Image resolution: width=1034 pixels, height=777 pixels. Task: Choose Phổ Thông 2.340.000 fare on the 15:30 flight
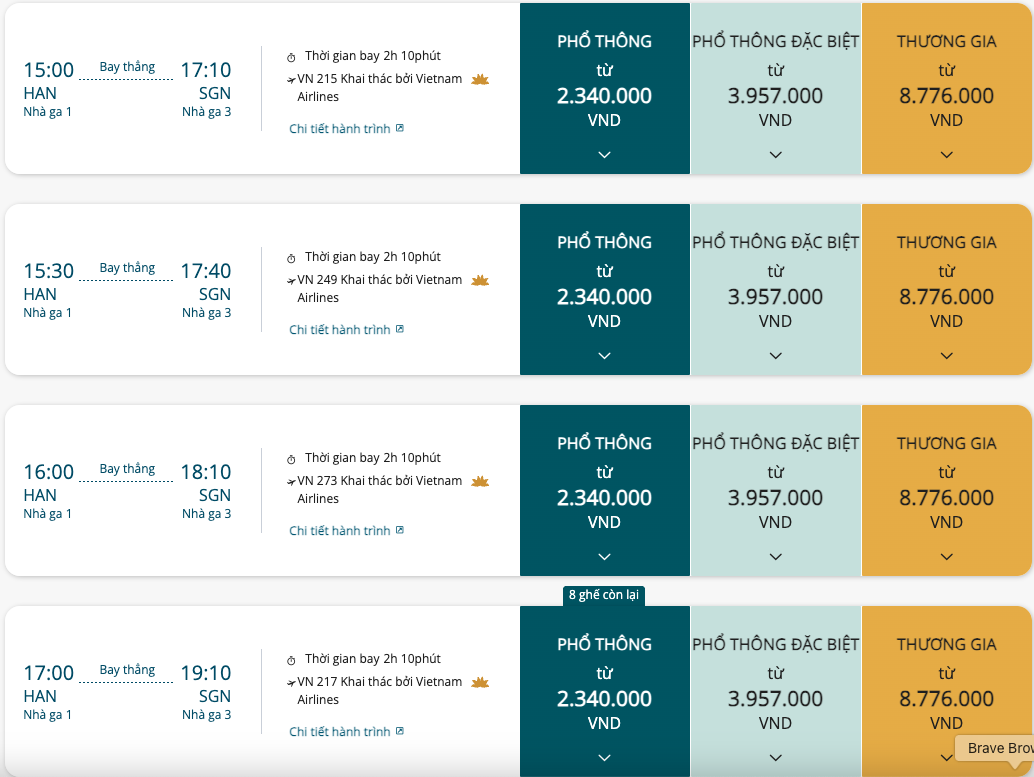[605, 290]
